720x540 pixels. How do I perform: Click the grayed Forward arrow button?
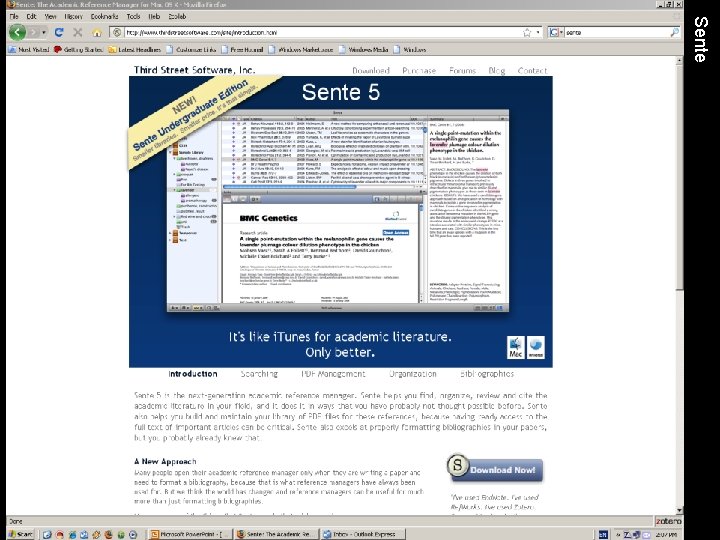click(34, 32)
